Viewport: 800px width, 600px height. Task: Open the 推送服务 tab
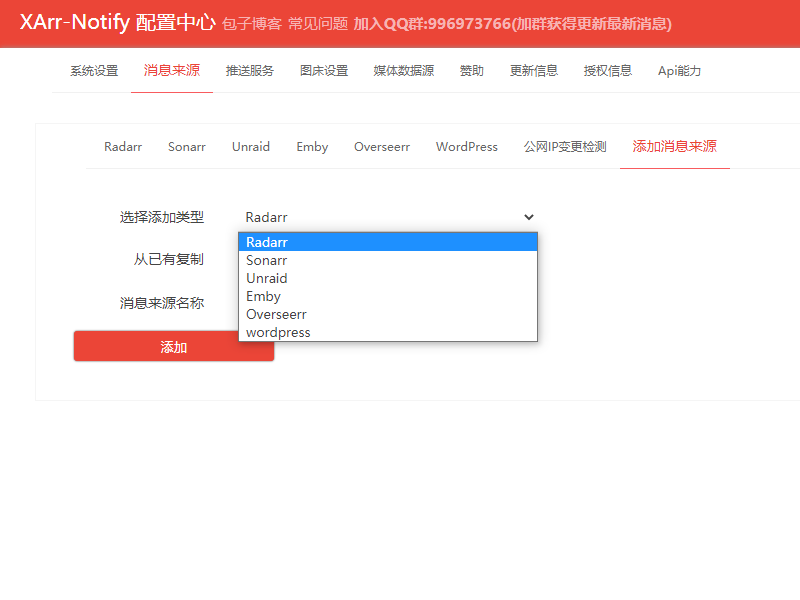[x=248, y=71]
